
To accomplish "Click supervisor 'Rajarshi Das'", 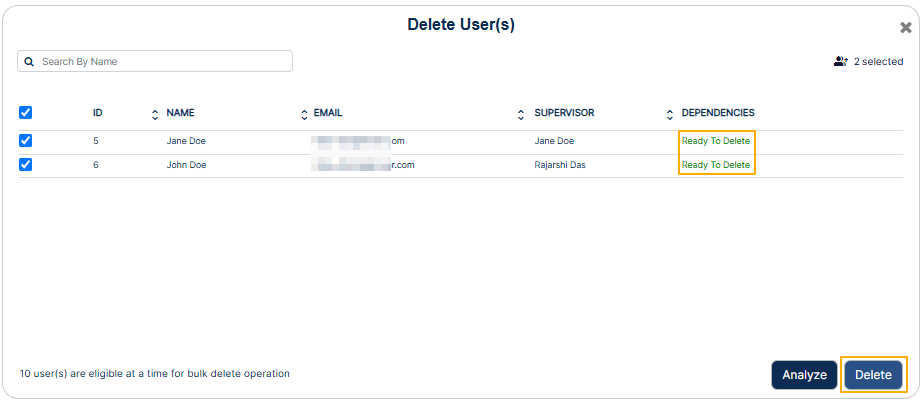I will [x=560, y=165].
